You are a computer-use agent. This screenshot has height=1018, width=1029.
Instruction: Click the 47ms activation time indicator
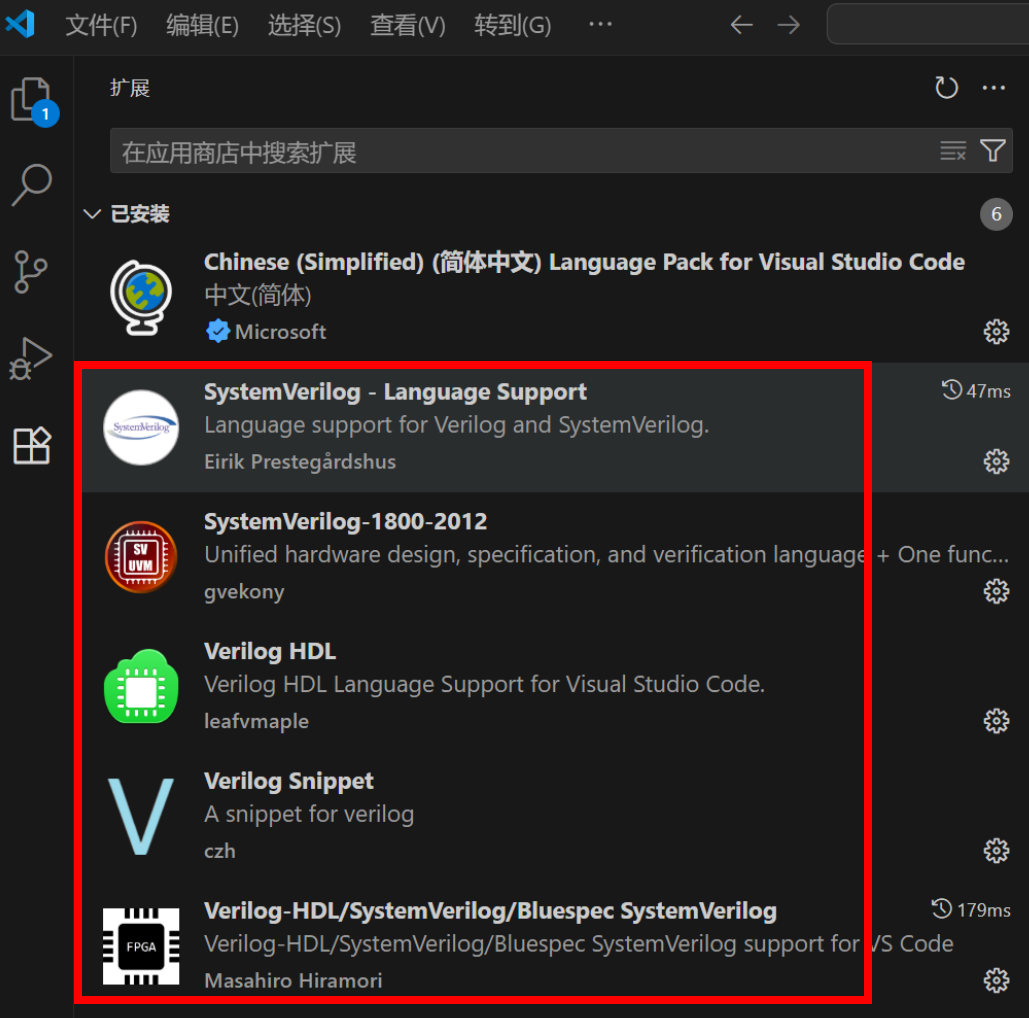(976, 391)
